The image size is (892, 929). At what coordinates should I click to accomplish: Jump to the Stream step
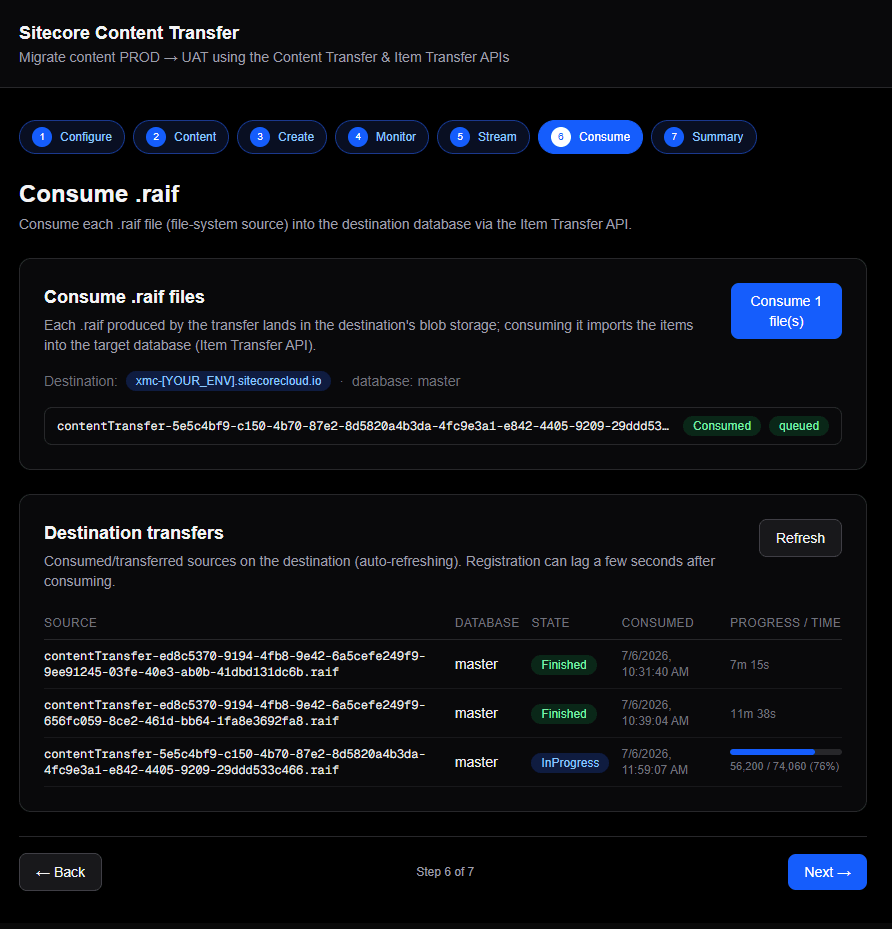click(483, 137)
